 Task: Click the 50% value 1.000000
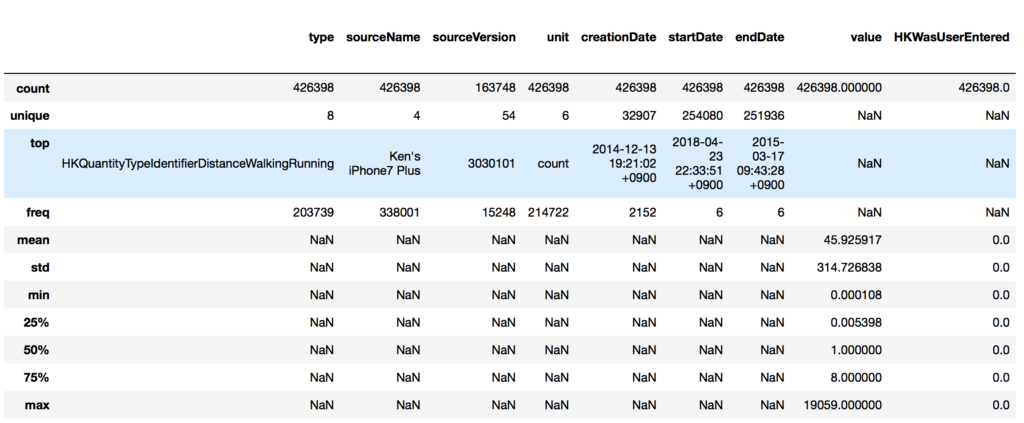[857, 350]
